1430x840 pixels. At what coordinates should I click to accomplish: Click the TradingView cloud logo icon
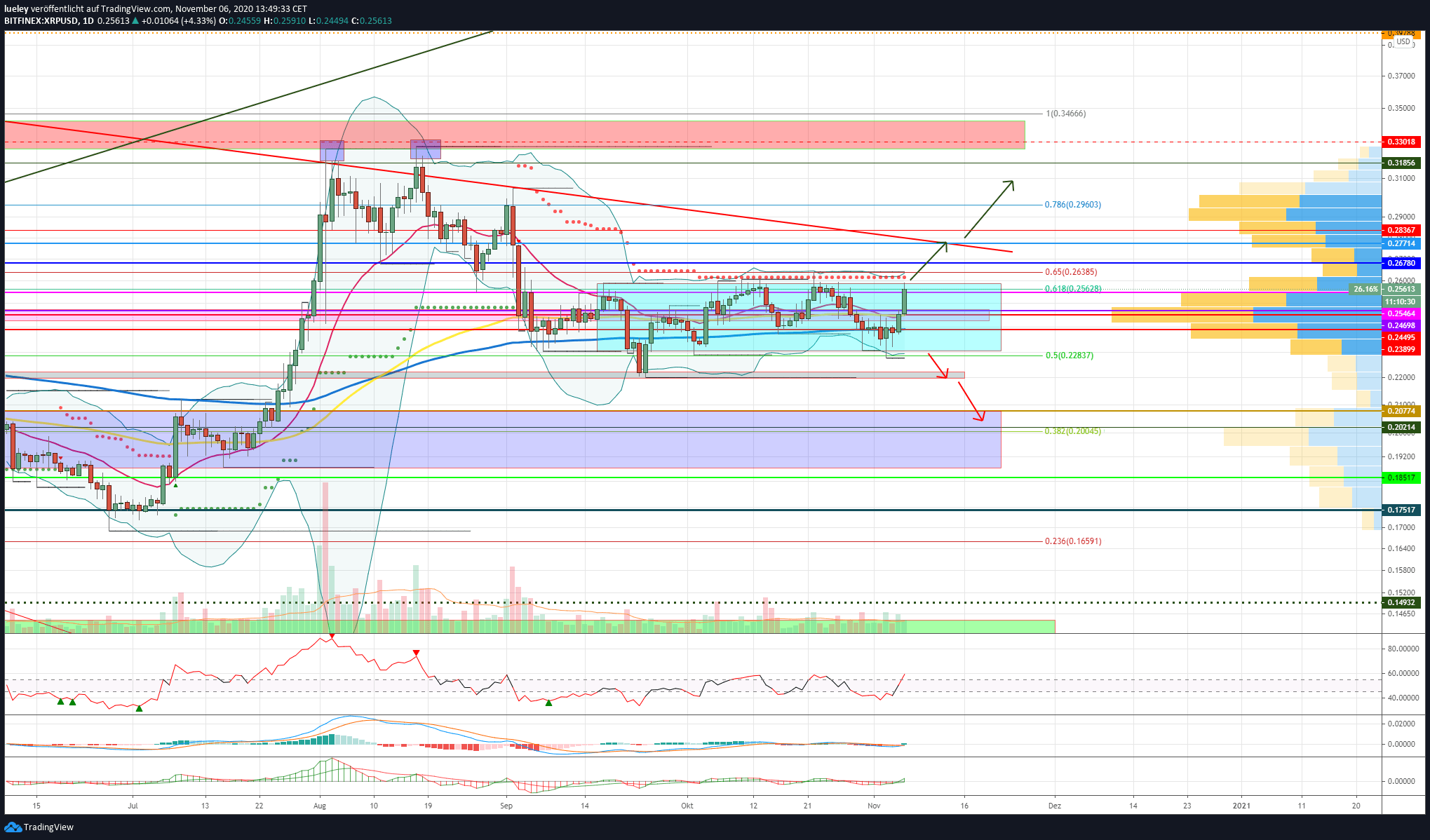coord(13,827)
